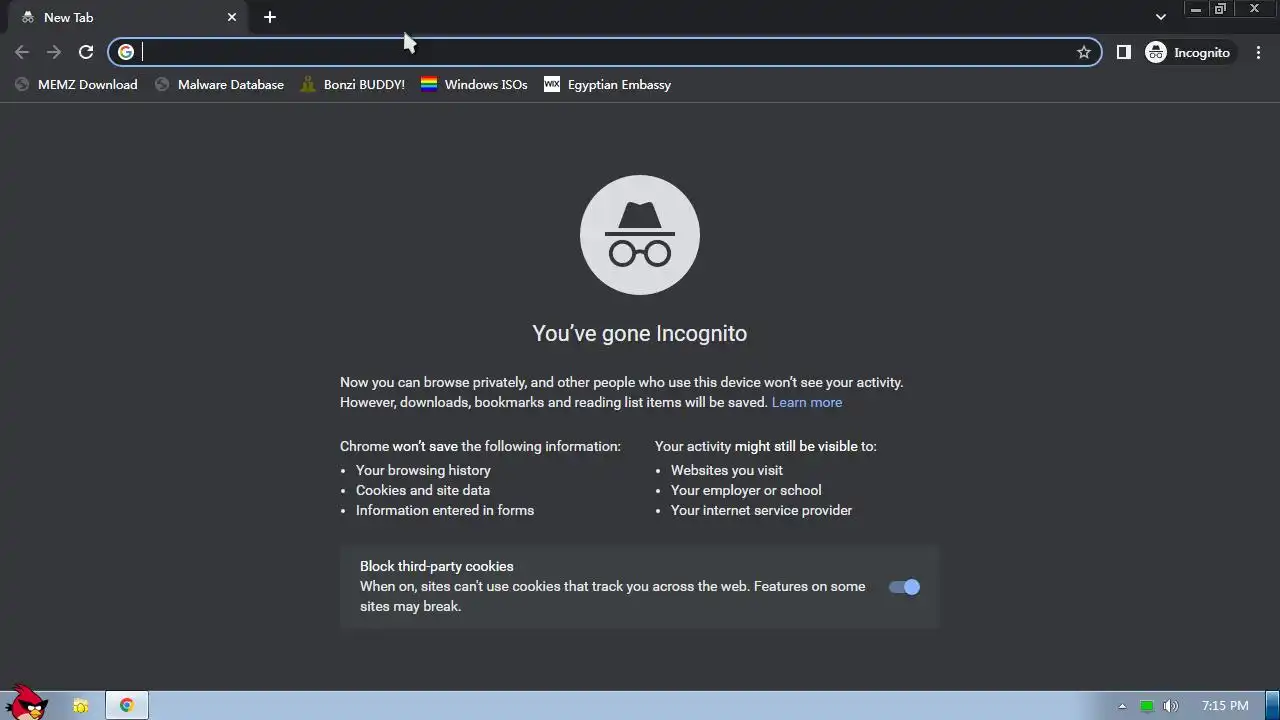The height and width of the screenshot is (720, 1280).
Task: Click the "Block third-party cookies" title
Action: (x=437, y=566)
